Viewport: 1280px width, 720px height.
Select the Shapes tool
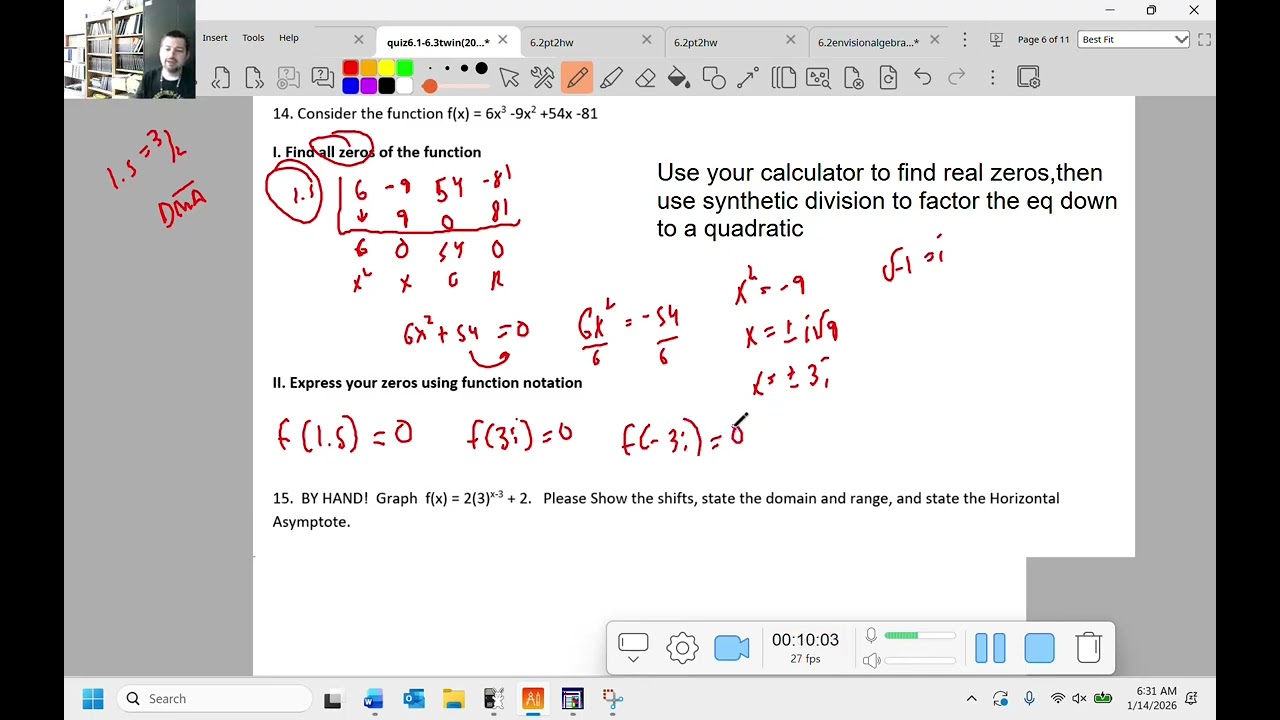714,78
